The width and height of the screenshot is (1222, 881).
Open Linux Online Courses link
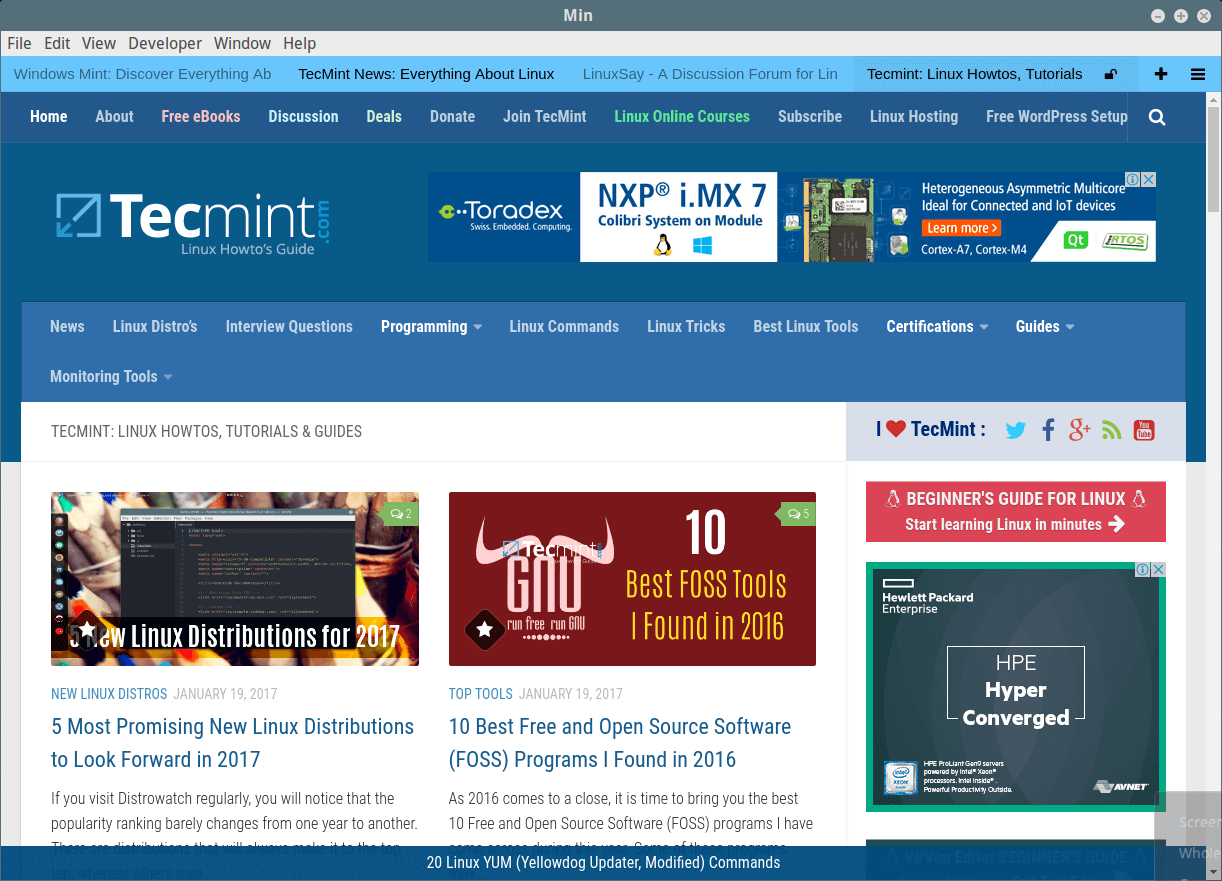pyautogui.click(x=682, y=117)
